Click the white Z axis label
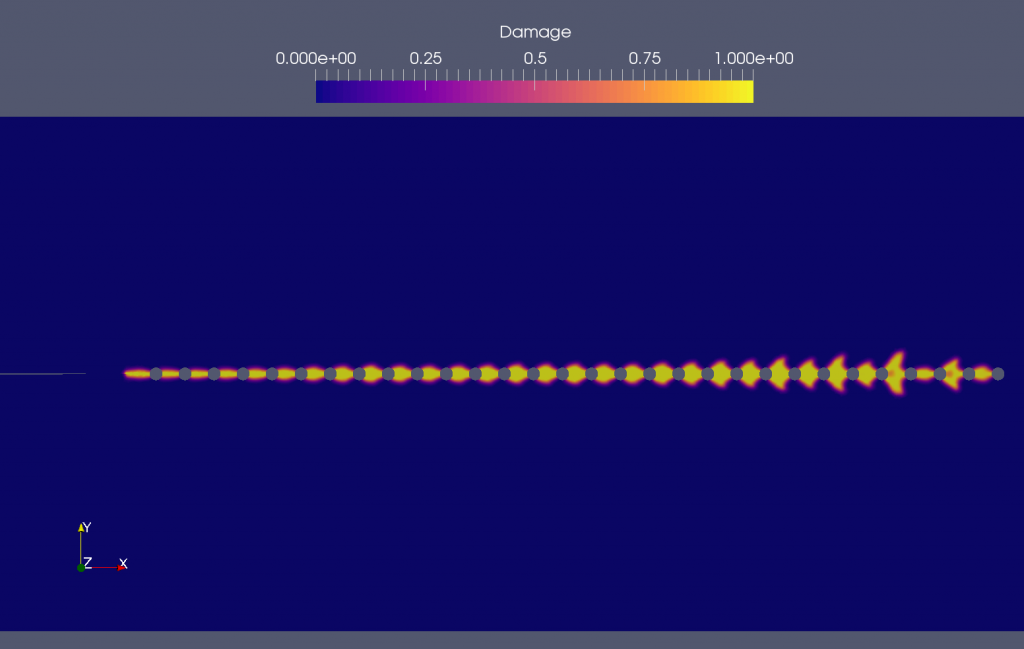 pyautogui.click(x=88, y=563)
